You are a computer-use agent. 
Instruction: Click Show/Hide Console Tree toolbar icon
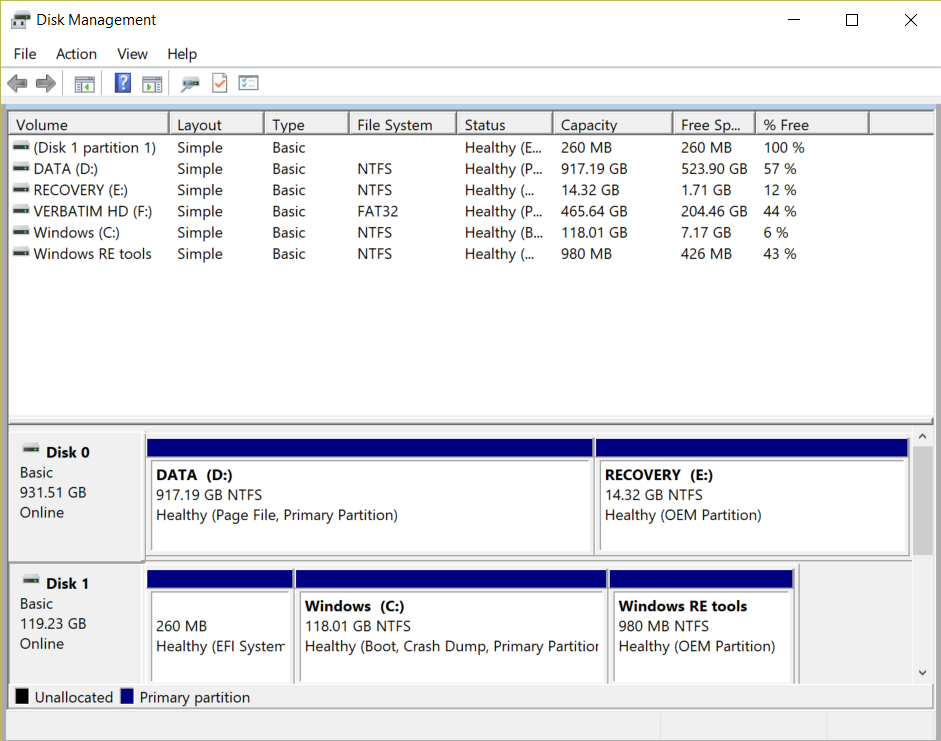tap(85, 84)
